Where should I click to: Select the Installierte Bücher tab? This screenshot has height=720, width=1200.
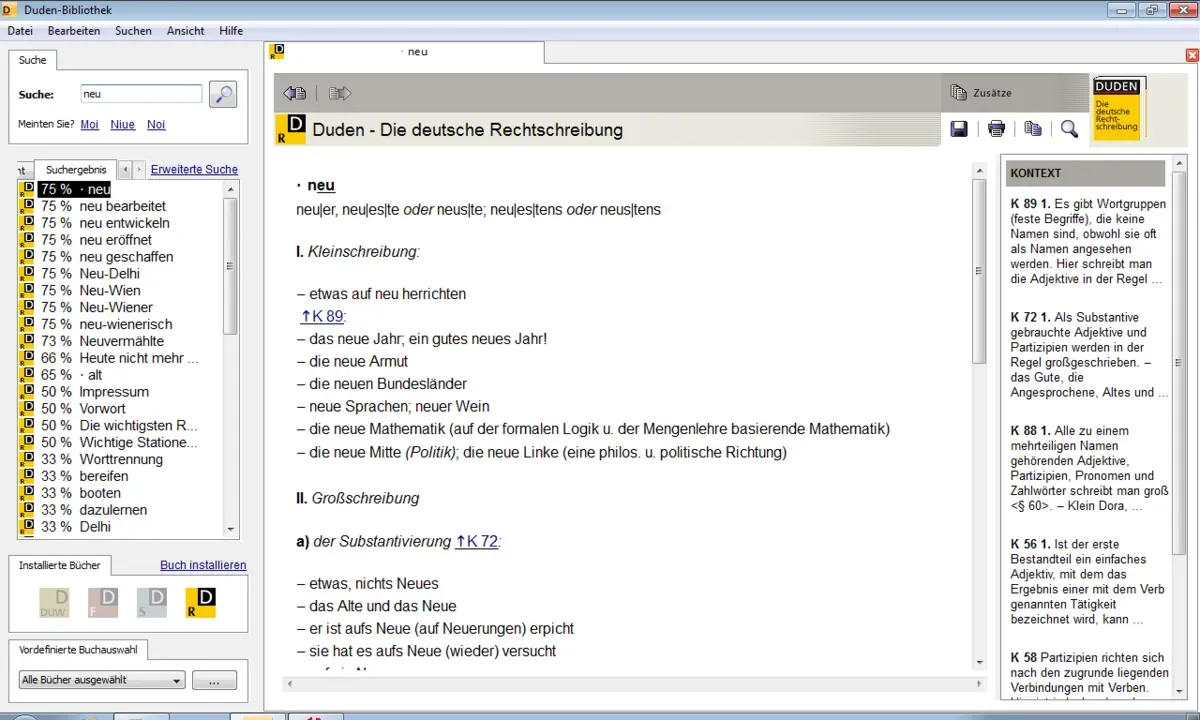59,565
